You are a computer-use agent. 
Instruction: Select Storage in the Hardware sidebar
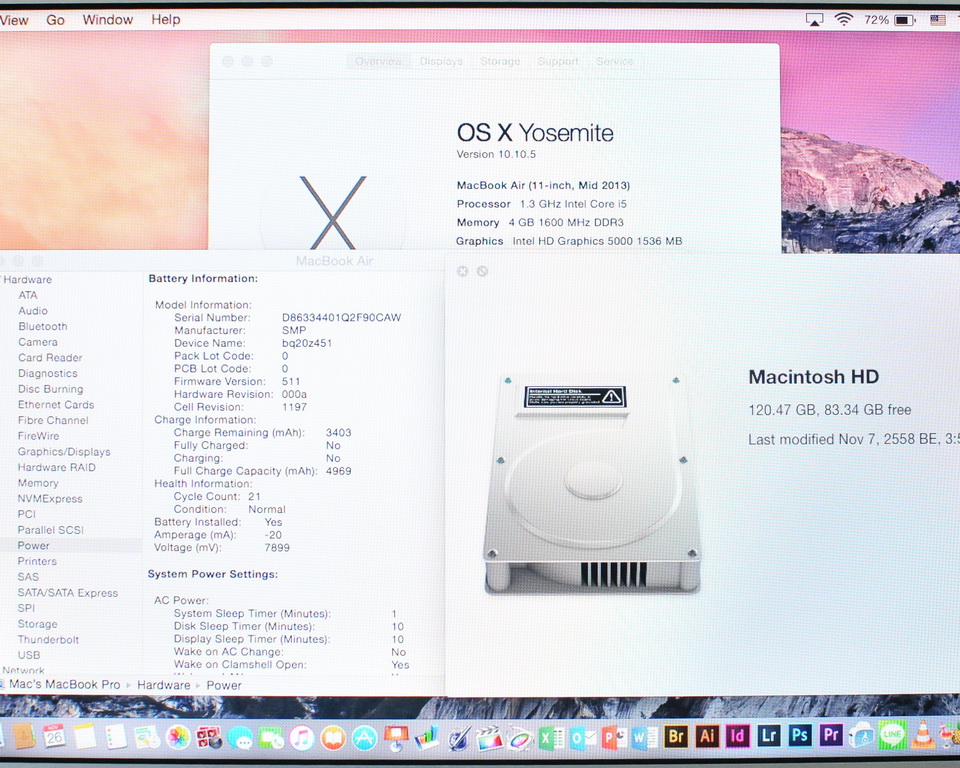[37, 623]
